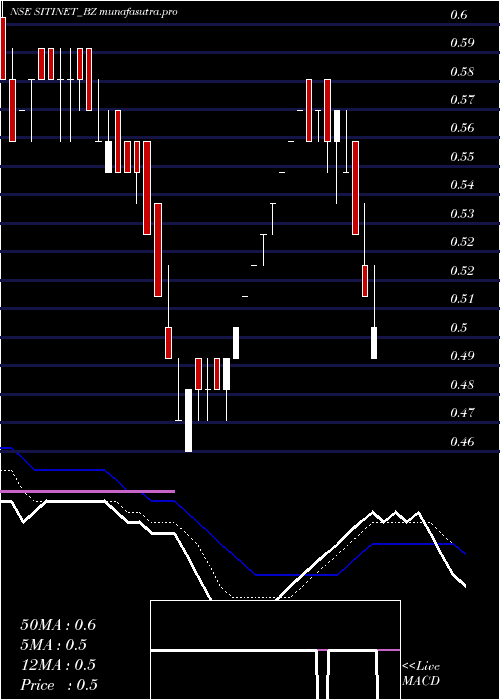Image resolution: width=500 pixels, height=700 pixels.
Task: Click the 0.58 price axis label
Action: pos(461,71)
